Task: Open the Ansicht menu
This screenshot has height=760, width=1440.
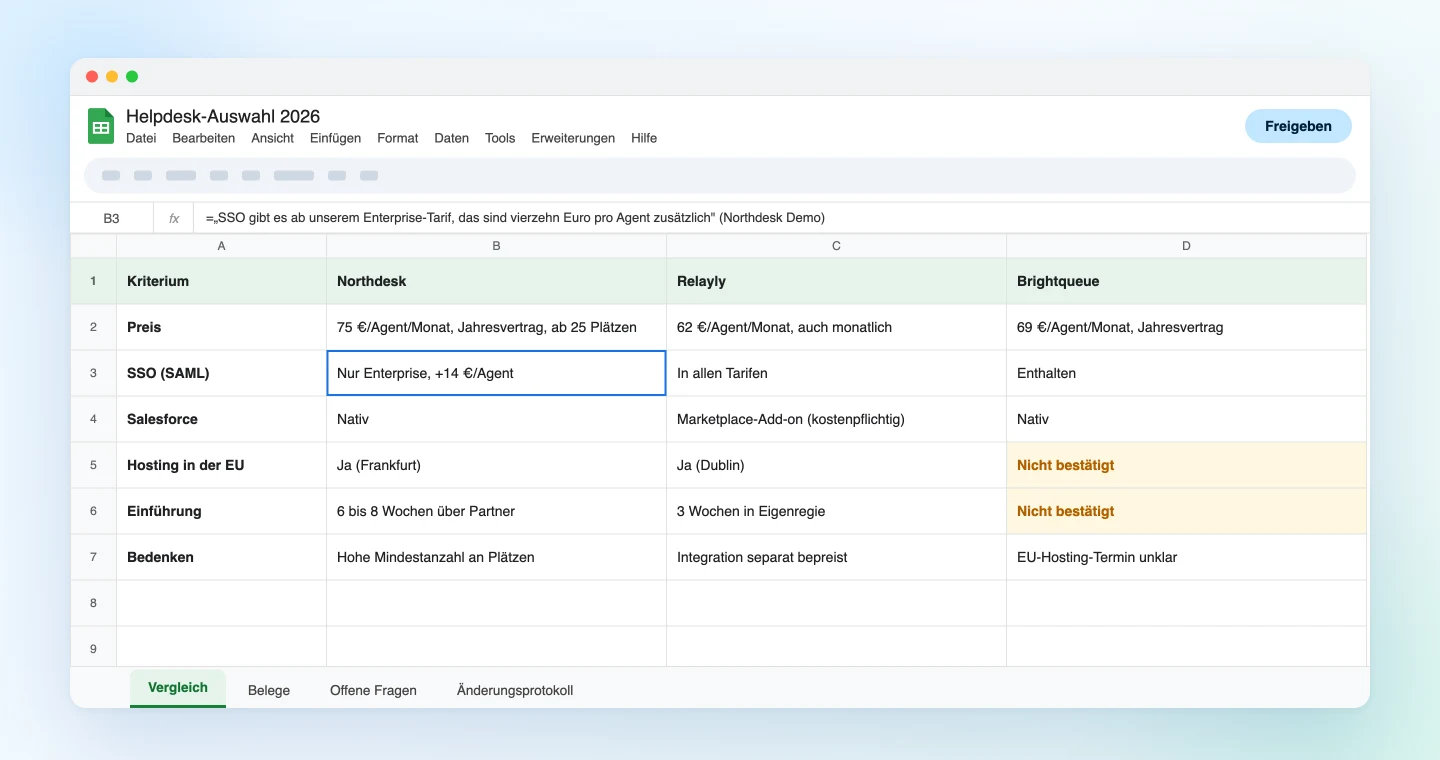Action: 273,138
